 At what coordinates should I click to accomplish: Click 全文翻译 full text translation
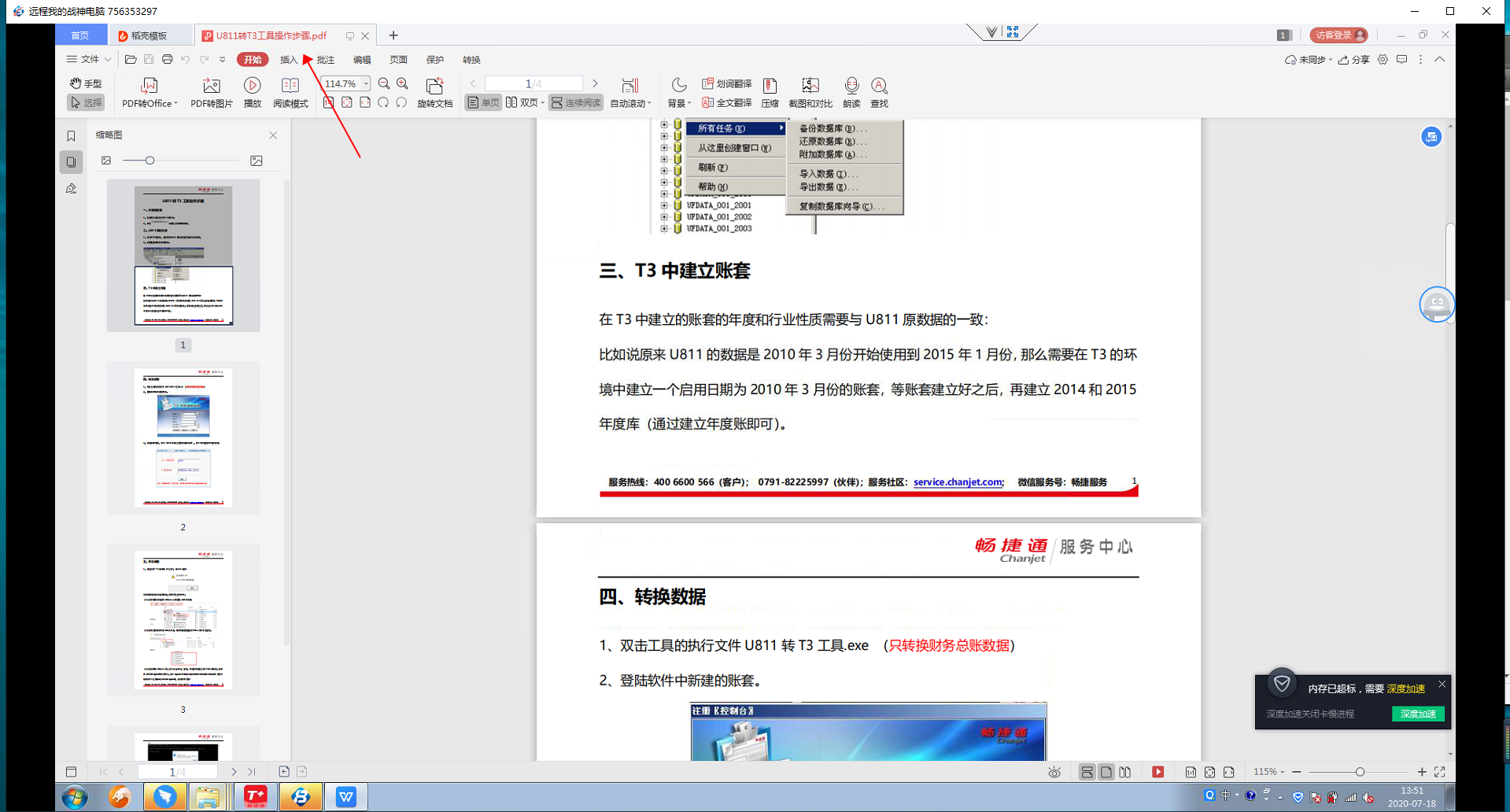point(726,102)
